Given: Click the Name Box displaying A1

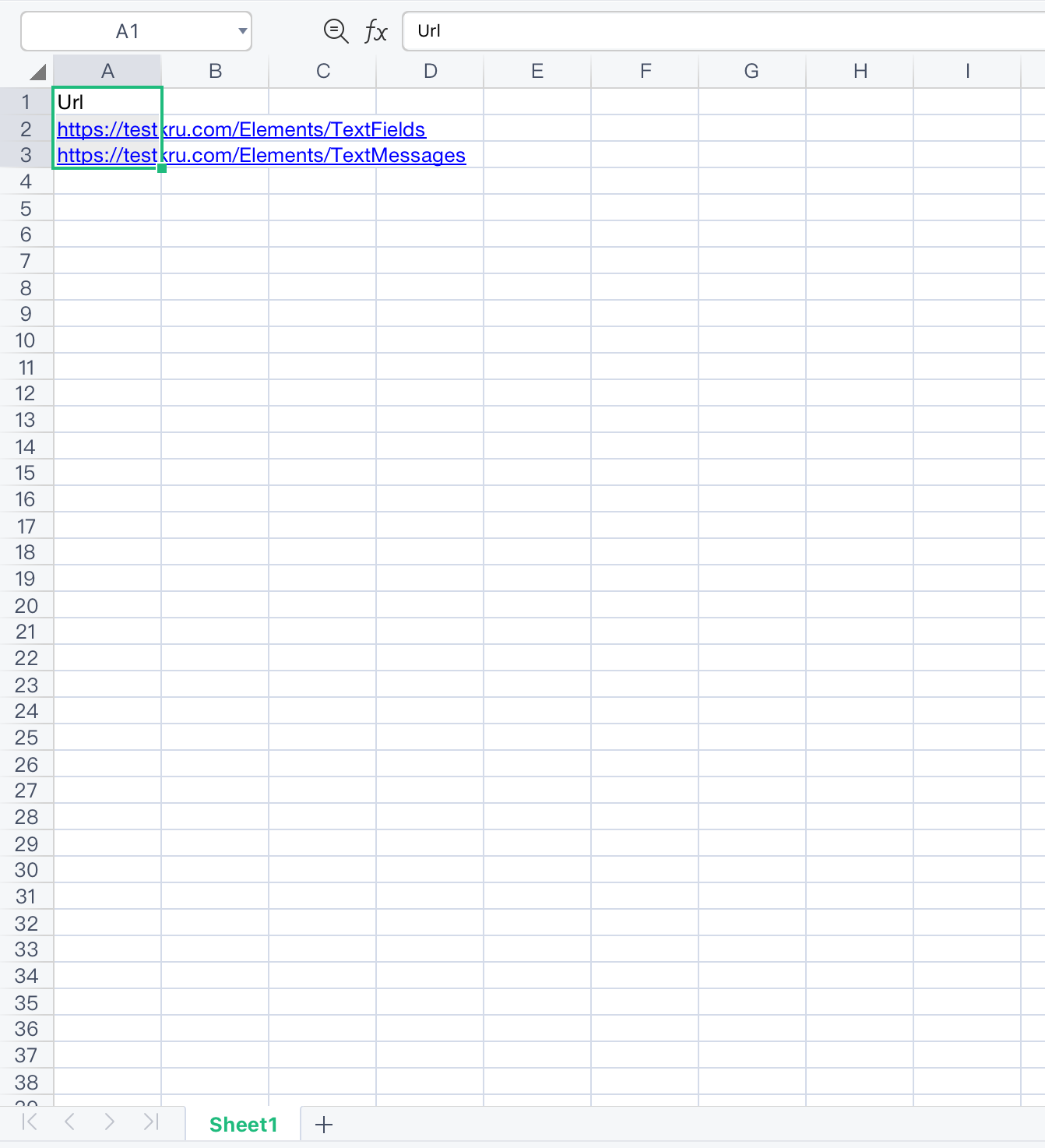Looking at the screenshot, I should coord(128,31).
